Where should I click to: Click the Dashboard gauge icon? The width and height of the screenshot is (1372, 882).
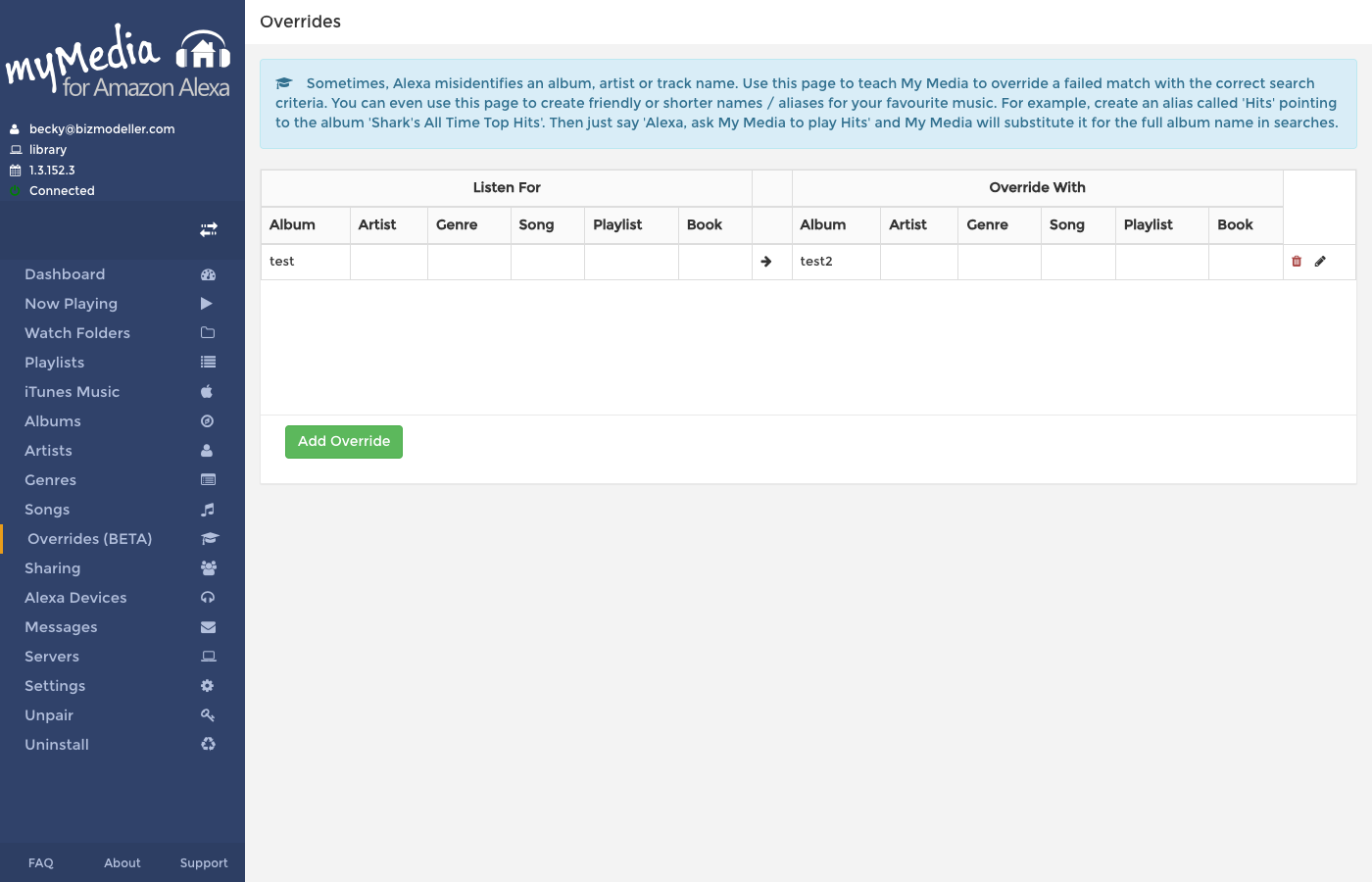click(208, 274)
